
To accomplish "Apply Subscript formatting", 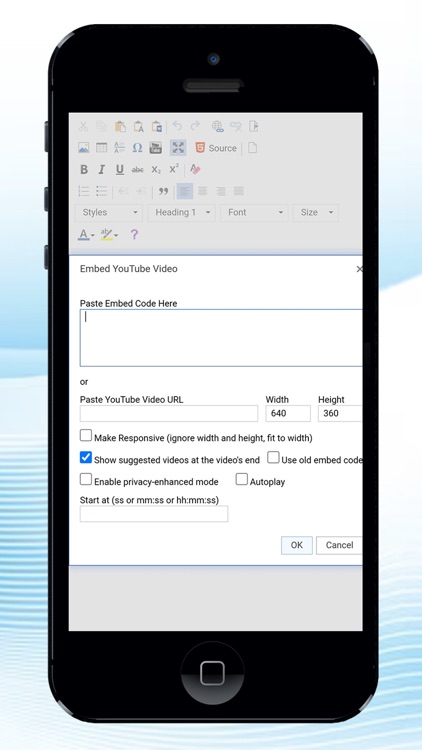I will pos(156,169).
